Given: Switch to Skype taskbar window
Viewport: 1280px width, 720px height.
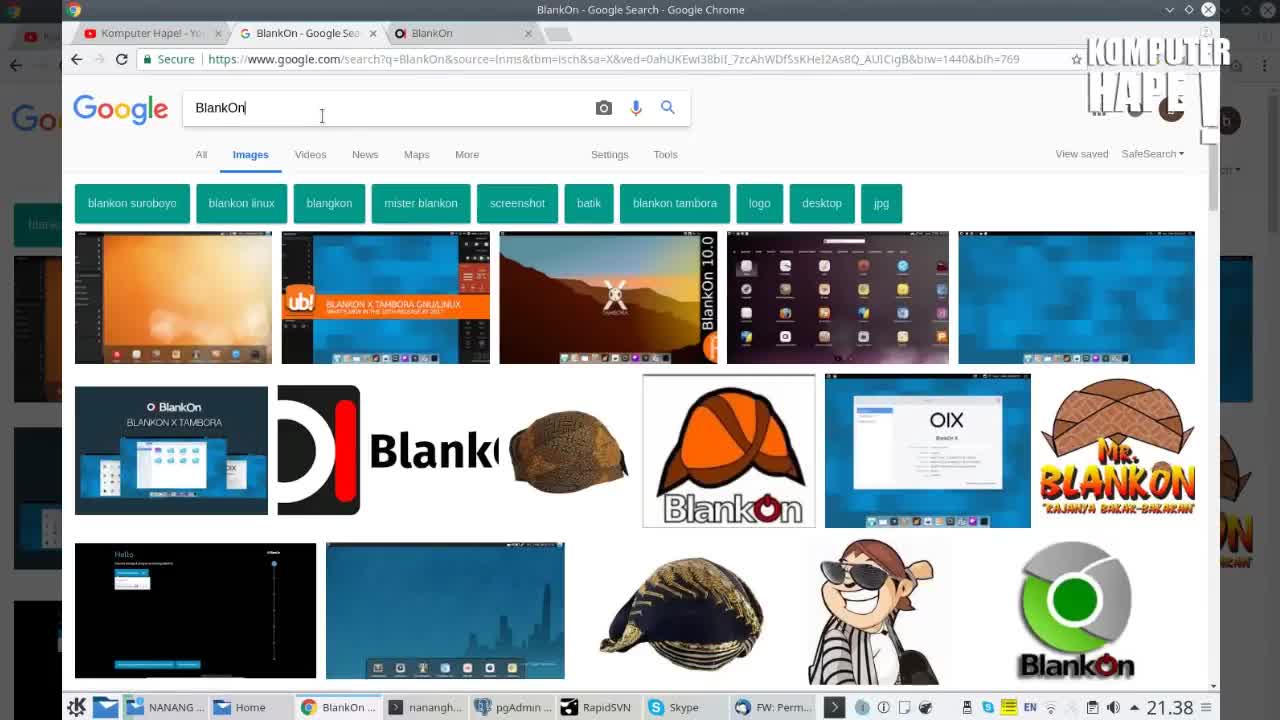Looking at the screenshot, I should click(x=686, y=707).
